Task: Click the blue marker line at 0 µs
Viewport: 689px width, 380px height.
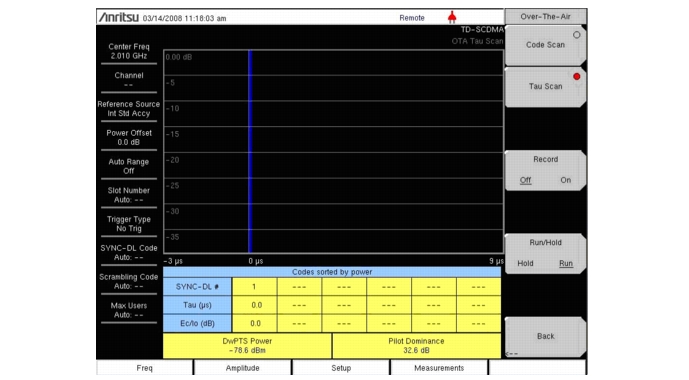Action: pos(250,152)
